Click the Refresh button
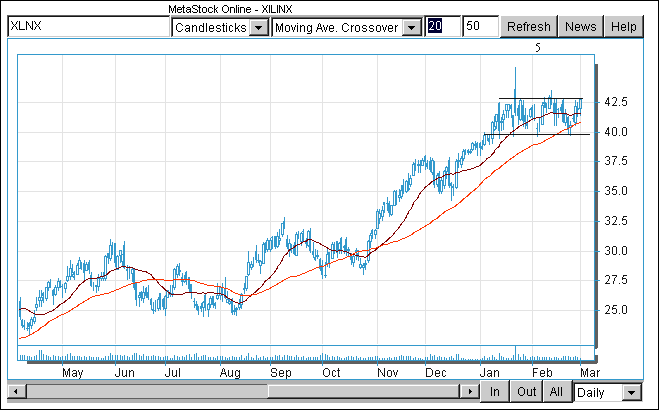 (529, 27)
